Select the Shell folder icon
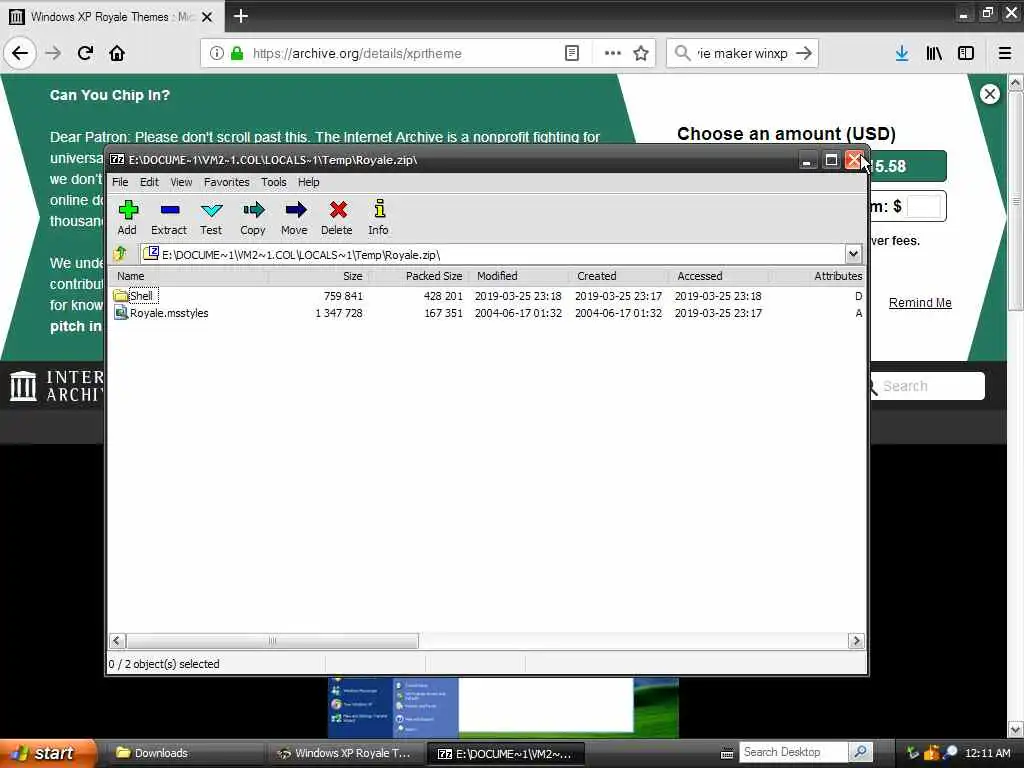This screenshot has height=768, width=1024. [120, 296]
